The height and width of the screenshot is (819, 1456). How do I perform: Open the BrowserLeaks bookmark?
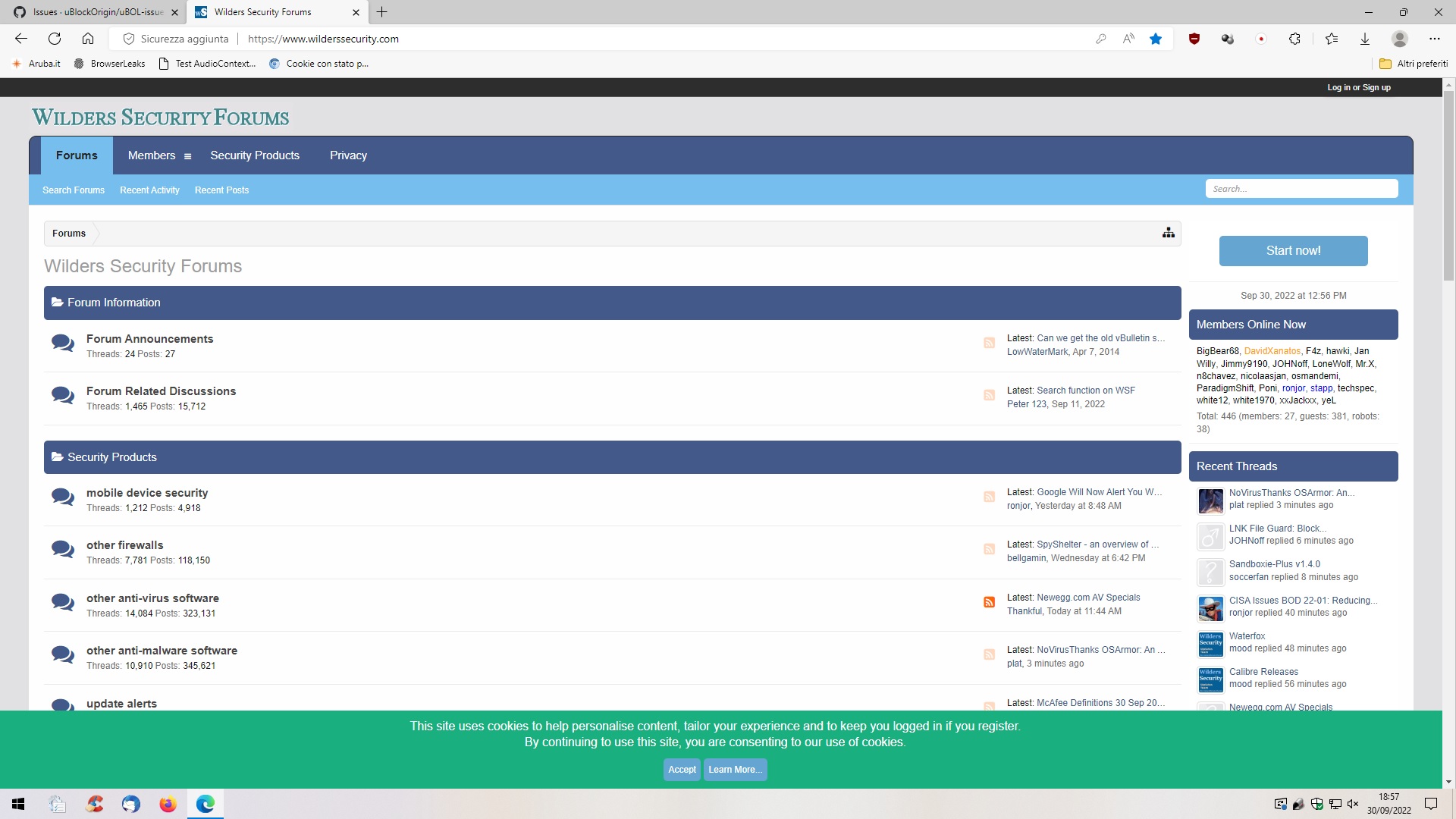[x=109, y=64]
